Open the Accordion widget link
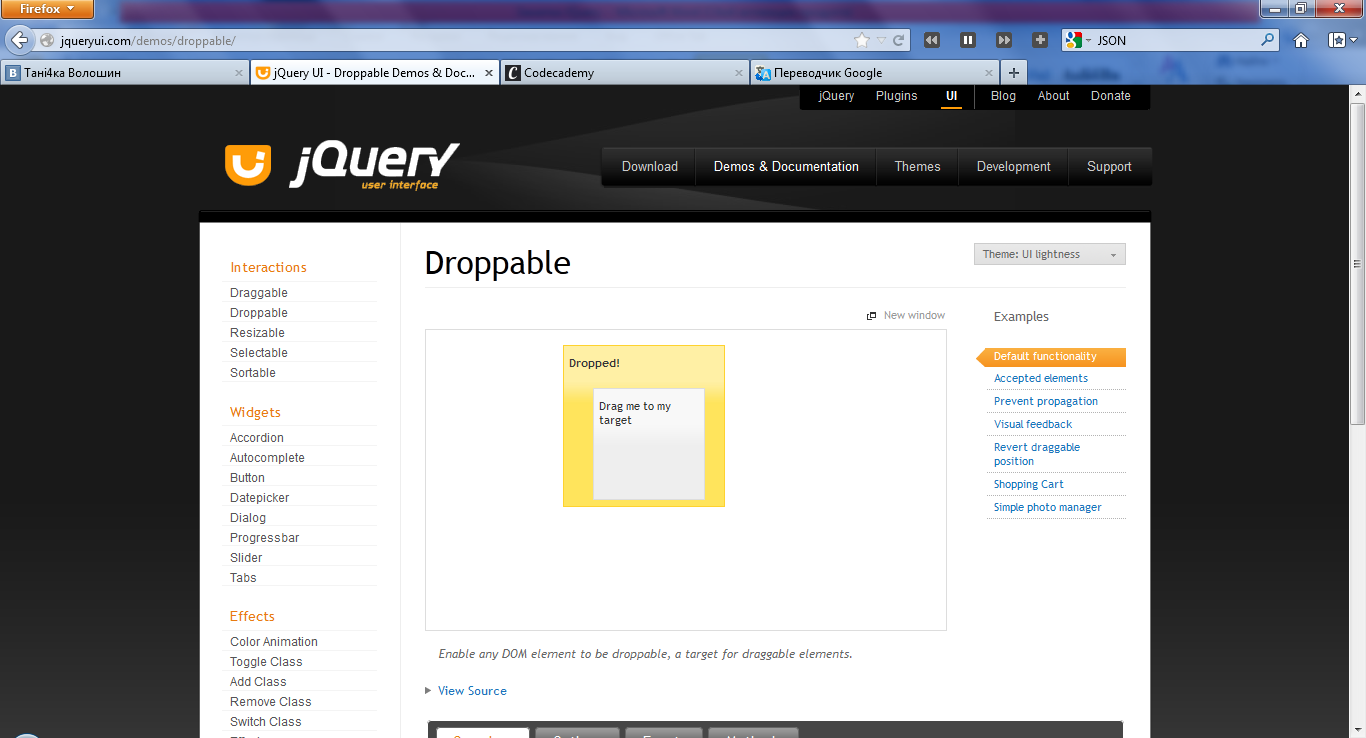The width and height of the screenshot is (1366, 738). [x=257, y=438]
